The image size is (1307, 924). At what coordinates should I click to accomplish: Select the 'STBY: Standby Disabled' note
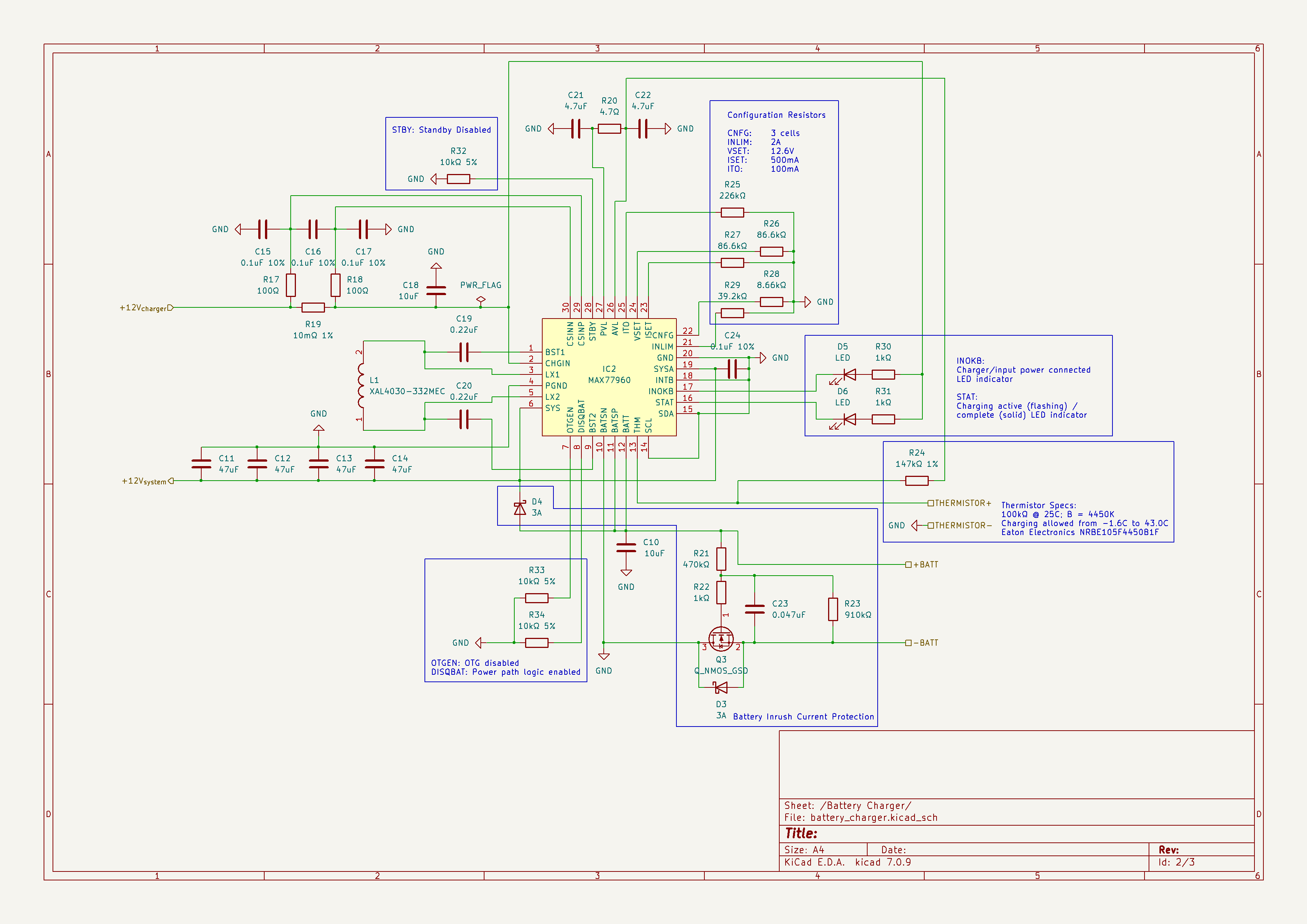[441, 130]
